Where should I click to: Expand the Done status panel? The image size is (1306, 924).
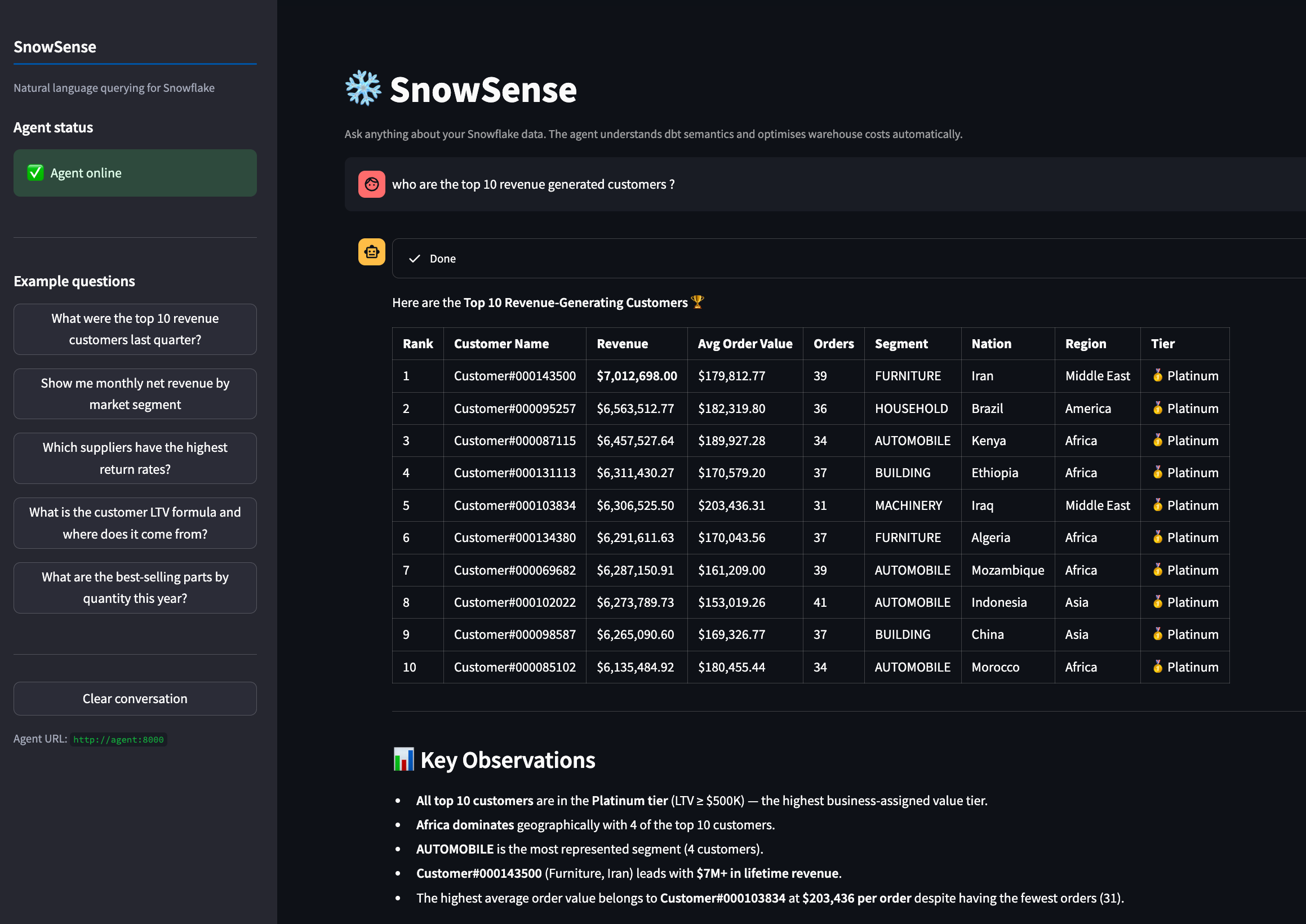click(x=849, y=258)
